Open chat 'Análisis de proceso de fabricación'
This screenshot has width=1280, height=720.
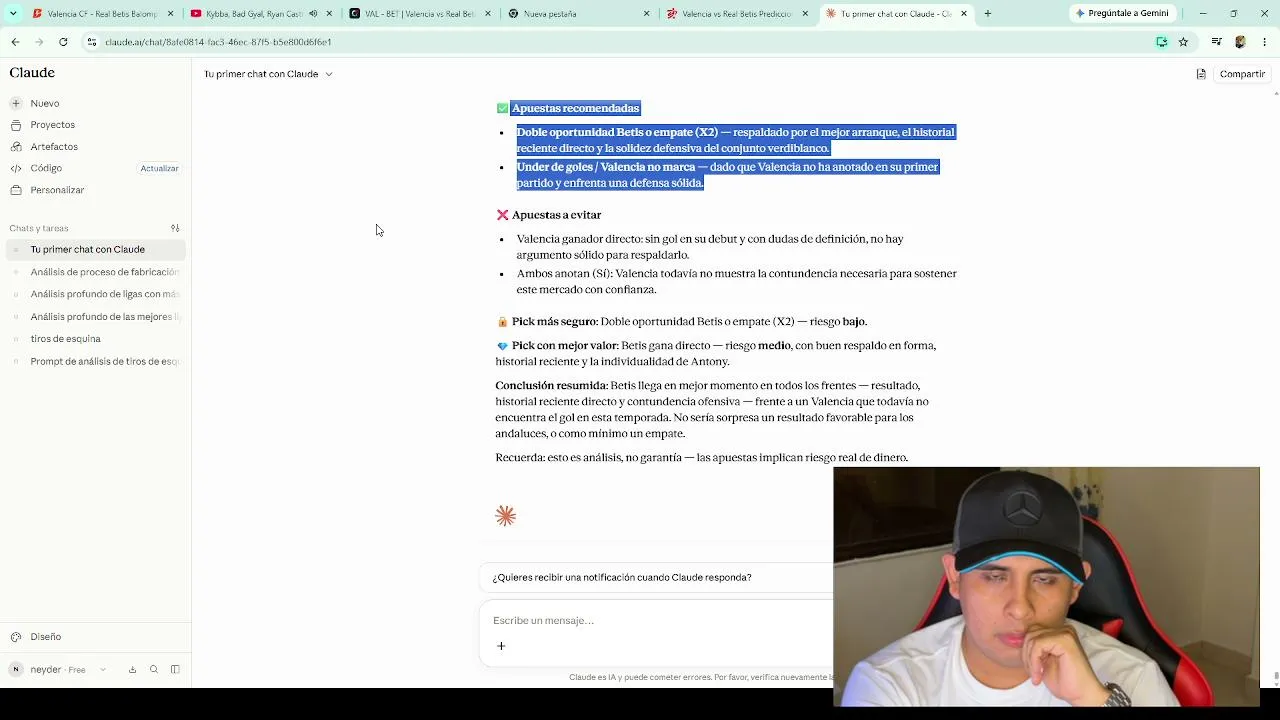click(x=95, y=272)
